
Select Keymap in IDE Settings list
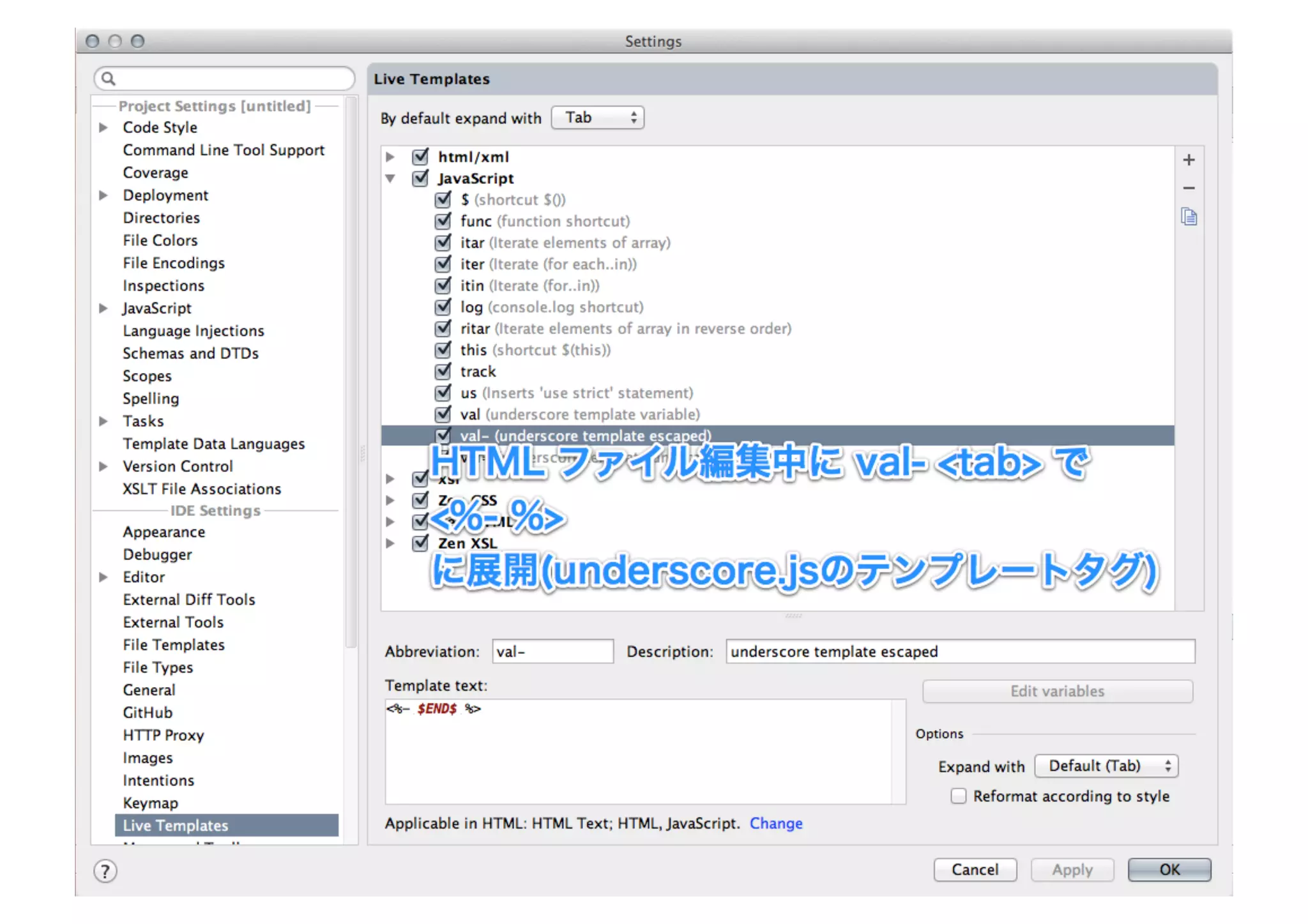pyautogui.click(x=151, y=803)
